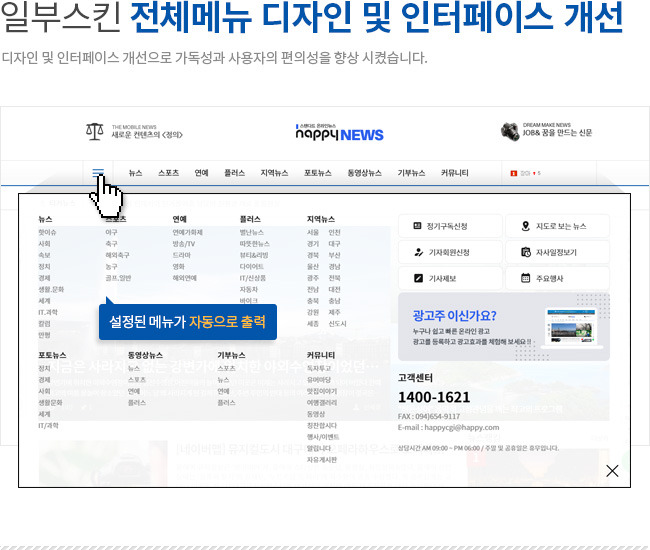Open IT.과학 under the 뉴스 column

48,312
